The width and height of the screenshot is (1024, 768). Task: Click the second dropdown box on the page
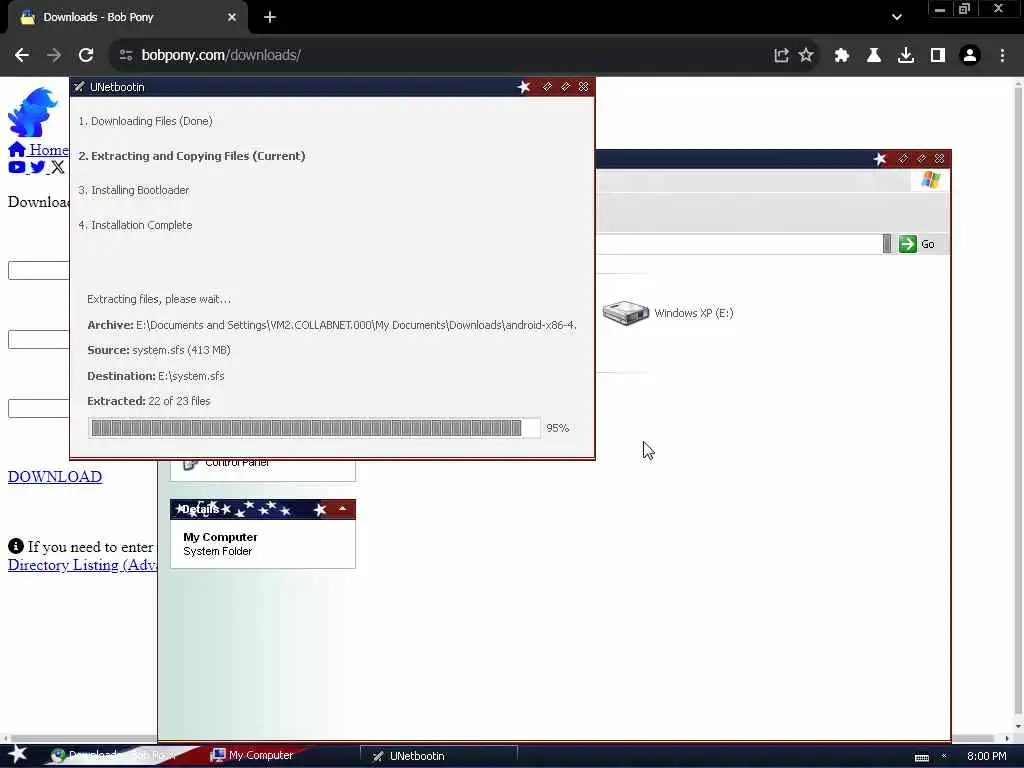tap(39, 340)
